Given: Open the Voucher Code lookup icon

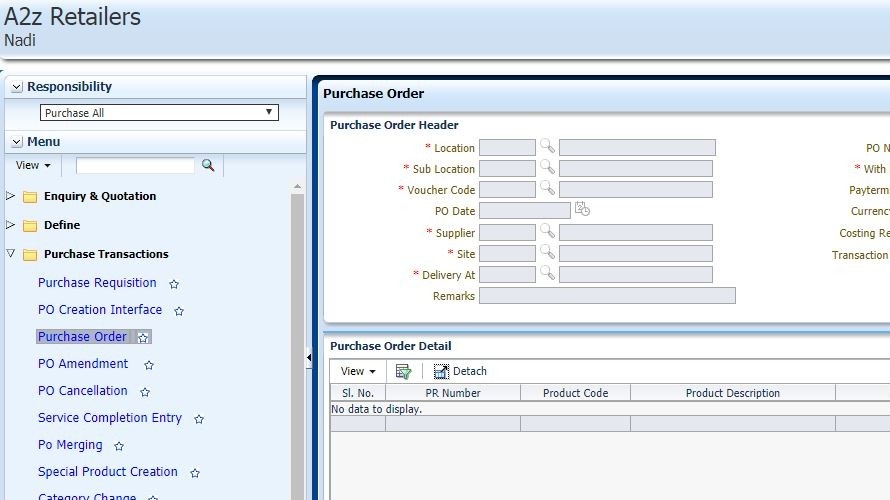Looking at the screenshot, I should pyautogui.click(x=547, y=188).
